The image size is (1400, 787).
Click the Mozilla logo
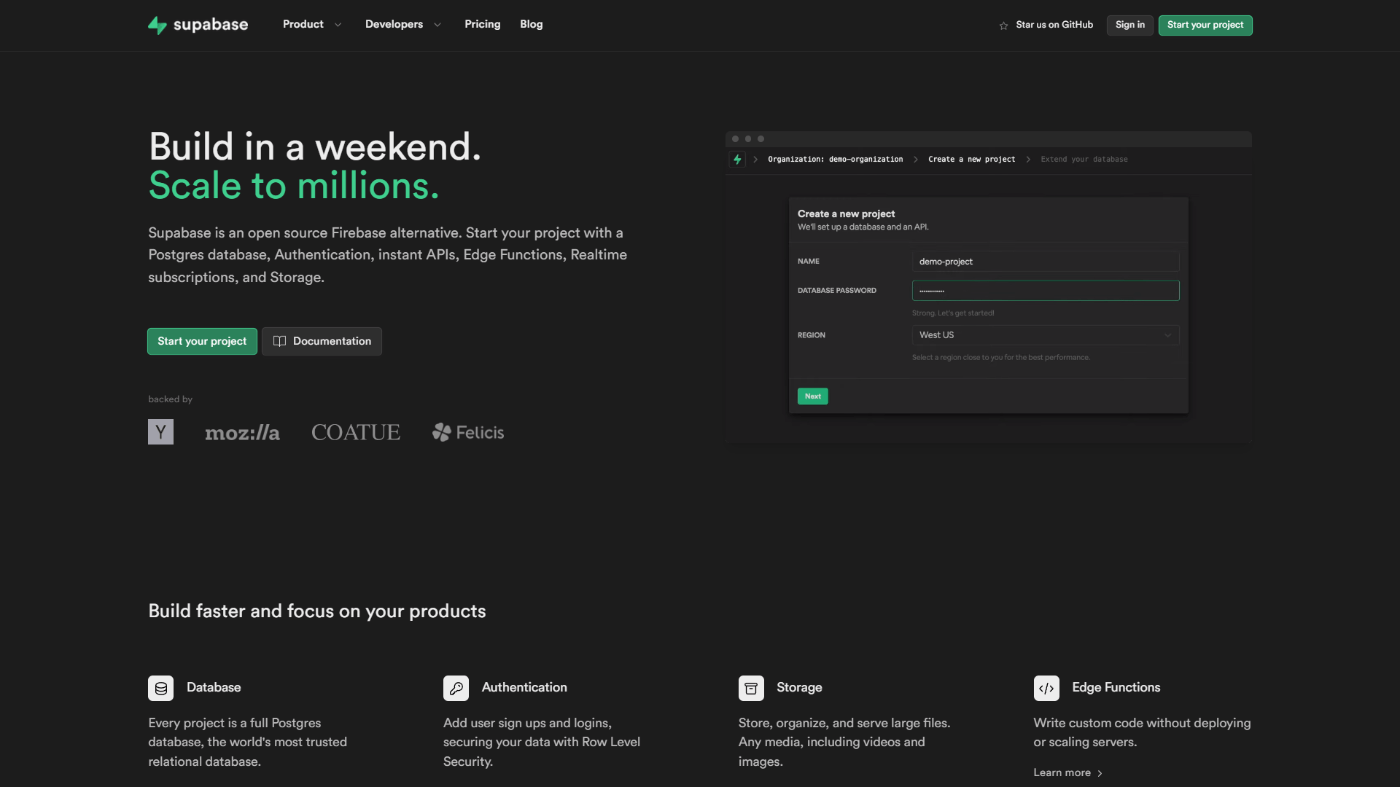[x=242, y=433]
